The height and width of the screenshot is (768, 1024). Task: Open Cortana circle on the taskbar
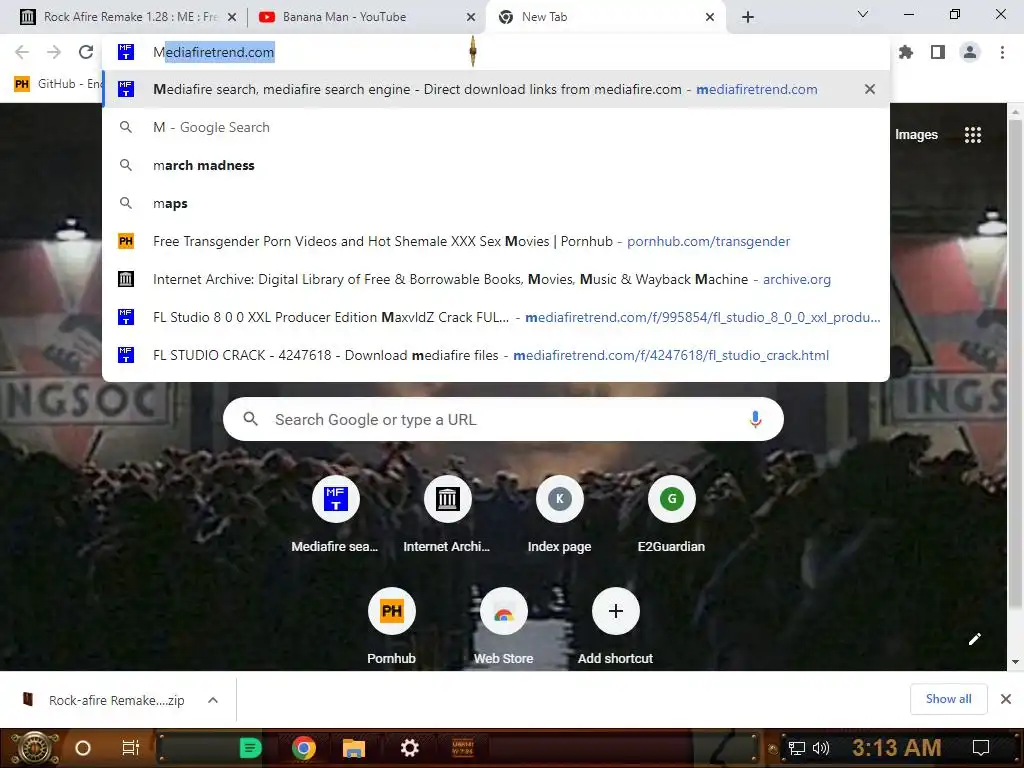click(x=82, y=748)
